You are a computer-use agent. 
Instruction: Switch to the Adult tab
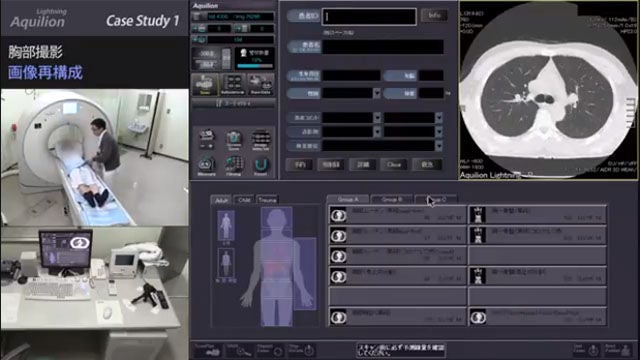pyautogui.click(x=221, y=200)
